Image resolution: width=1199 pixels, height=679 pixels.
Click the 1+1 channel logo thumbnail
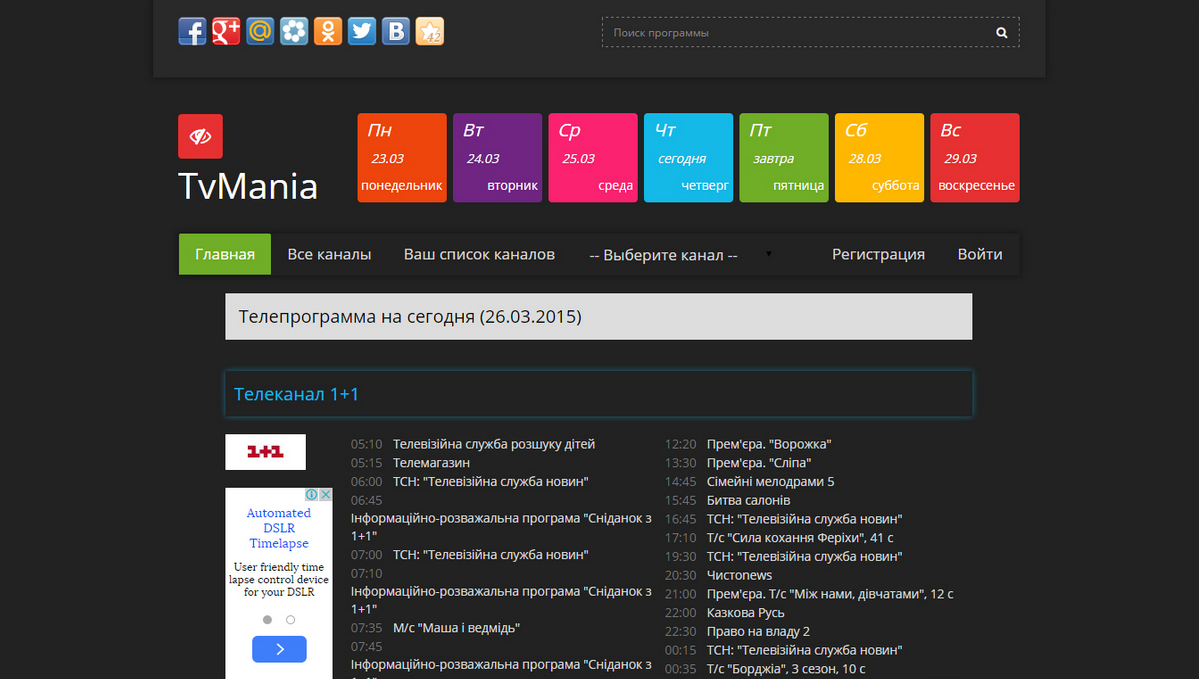[x=265, y=452]
